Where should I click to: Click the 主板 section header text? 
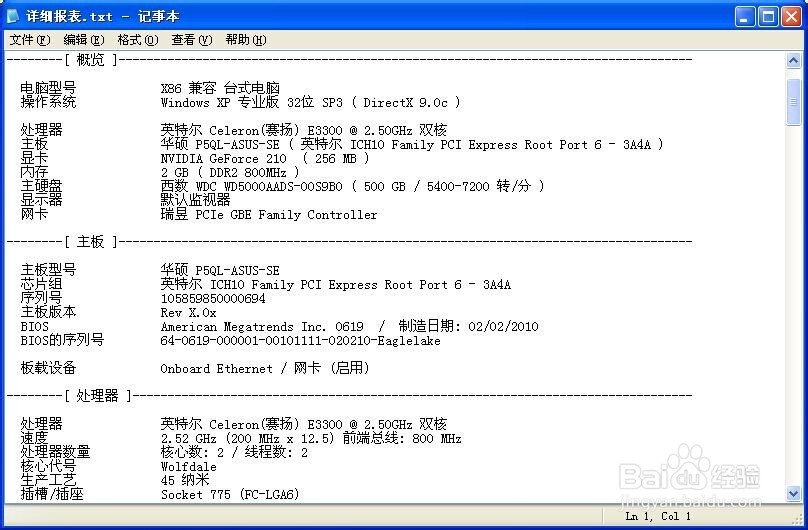point(90,241)
